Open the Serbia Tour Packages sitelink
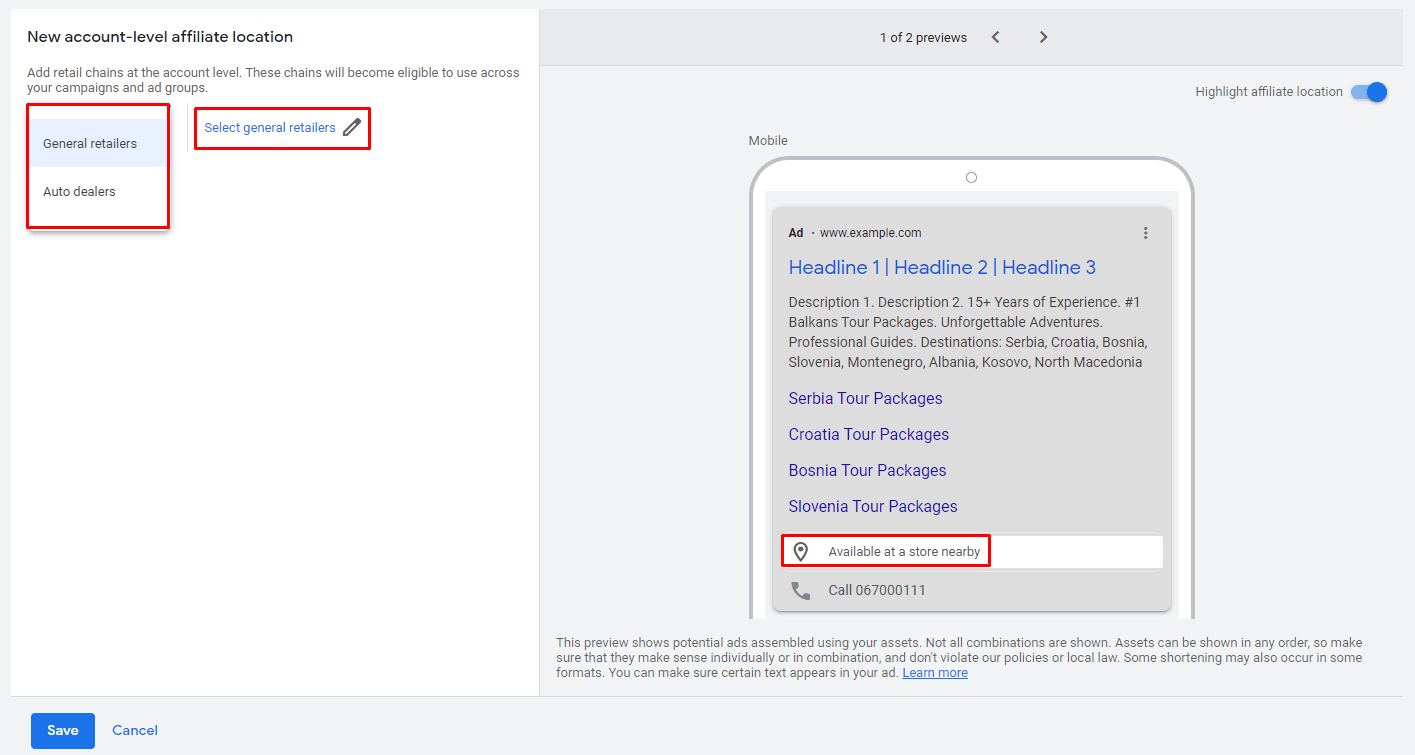 coord(865,398)
